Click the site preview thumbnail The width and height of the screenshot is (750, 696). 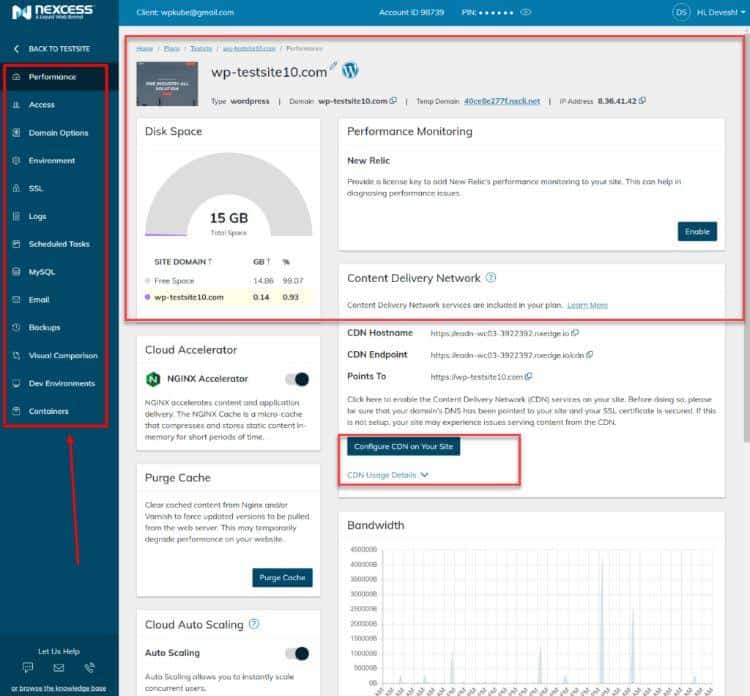pos(167,84)
